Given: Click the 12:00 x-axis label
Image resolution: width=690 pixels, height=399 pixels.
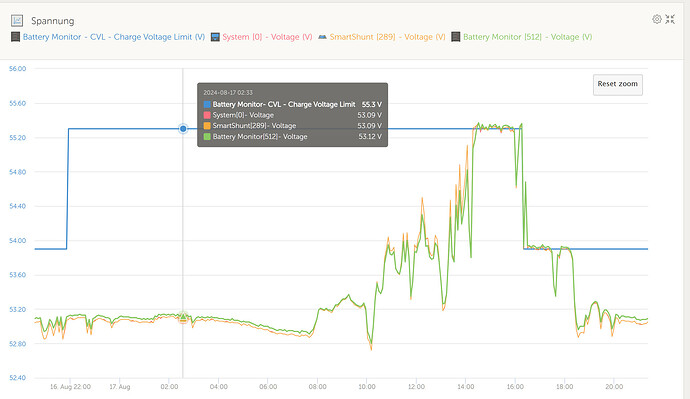Looking at the screenshot, I should (416, 387).
